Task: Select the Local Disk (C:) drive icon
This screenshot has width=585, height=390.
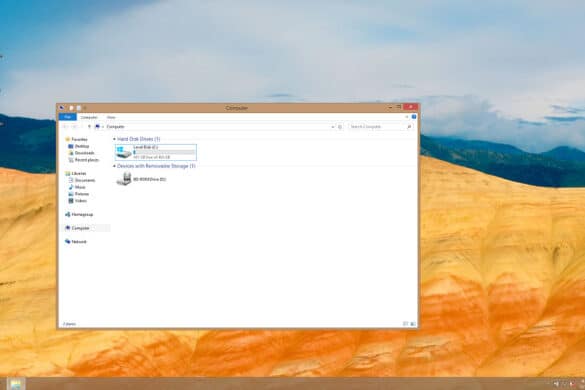Action: point(123,152)
